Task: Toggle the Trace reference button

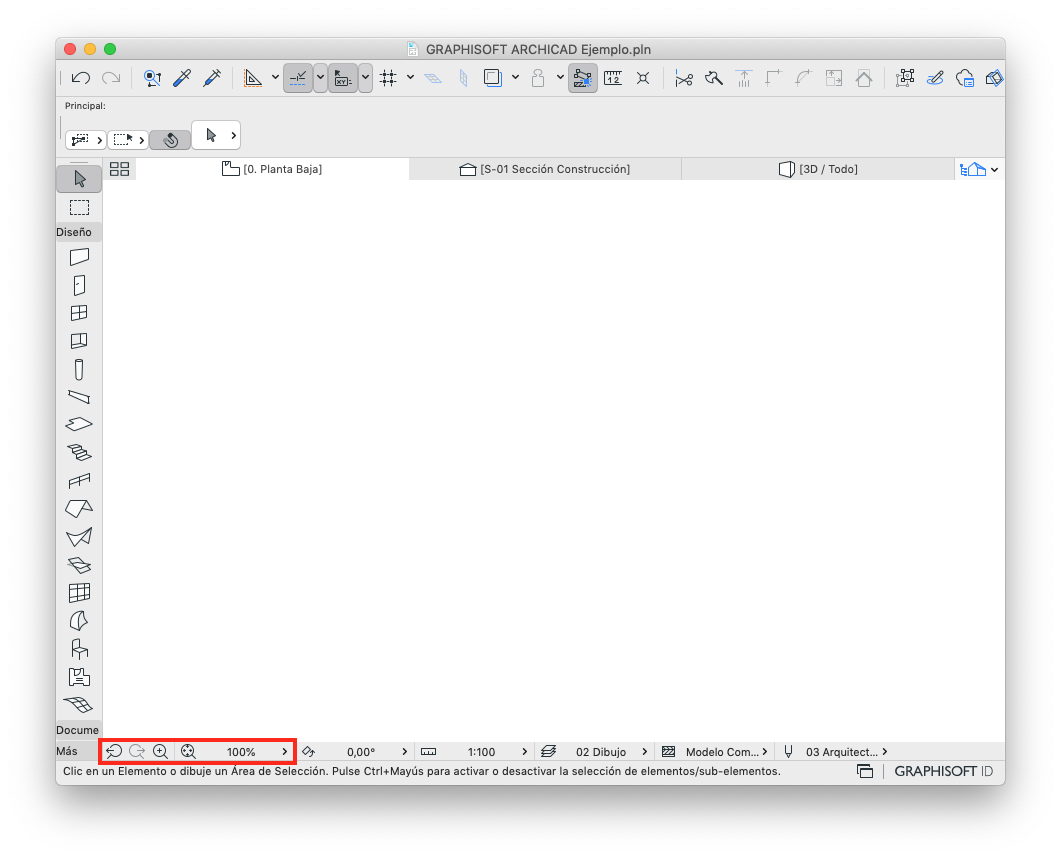Action: pyautogui.click(x=493, y=79)
